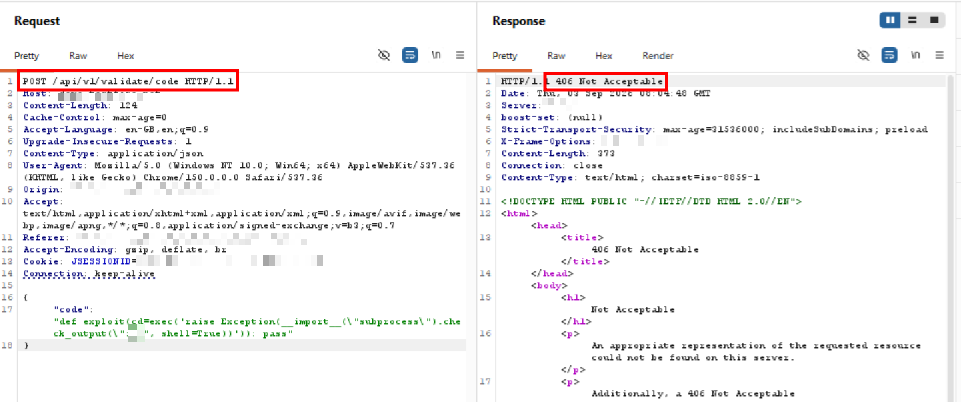
Task: Click the 'Additionally, a 406 Not Acceptable' line
Action: [x=693, y=393]
